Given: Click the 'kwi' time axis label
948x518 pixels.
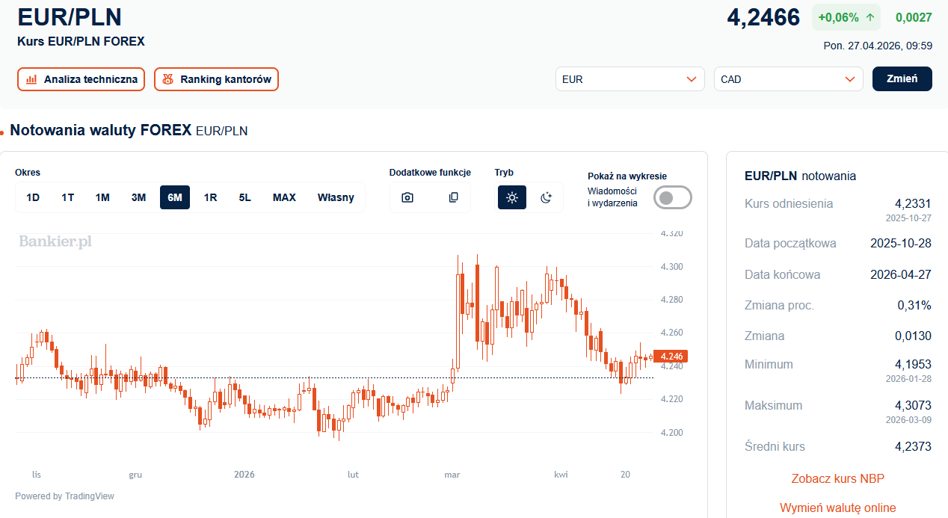Looking at the screenshot, I should point(561,475).
